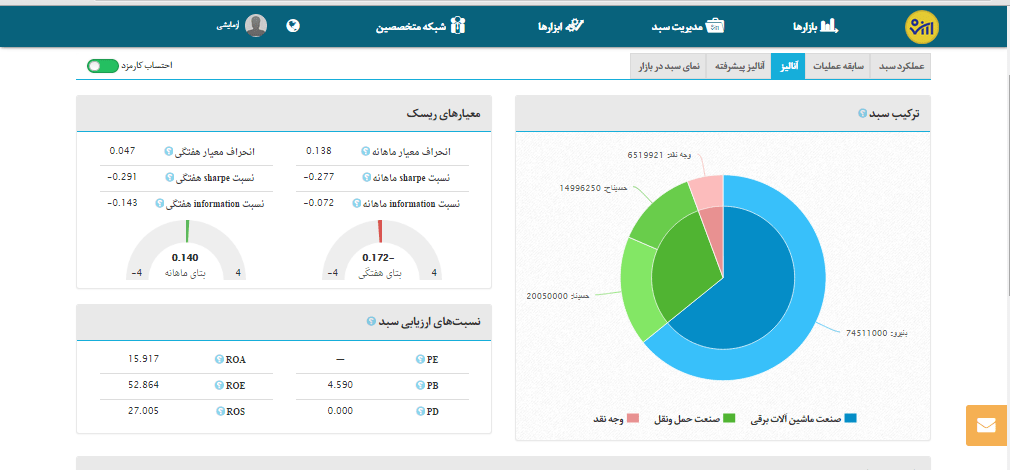Click the help icon next to PE

coord(420,360)
